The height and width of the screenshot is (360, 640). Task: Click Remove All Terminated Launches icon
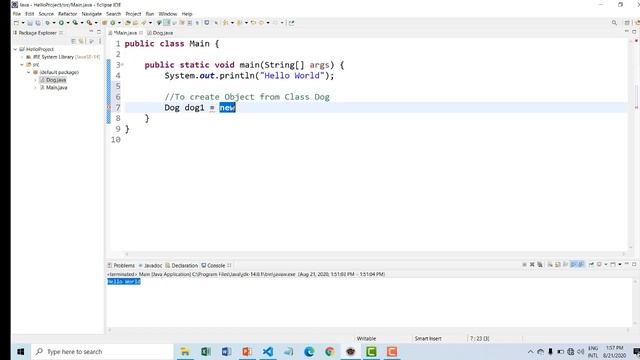tap(540, 264)
